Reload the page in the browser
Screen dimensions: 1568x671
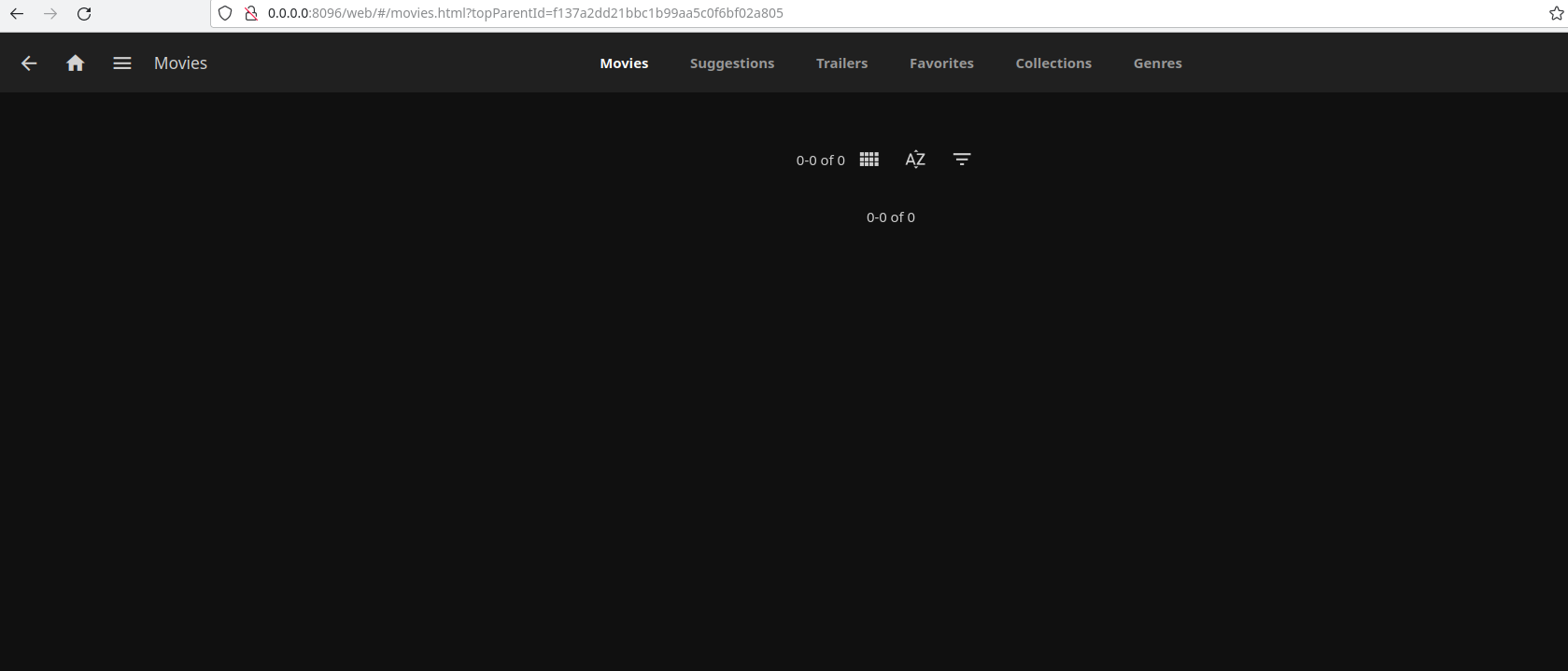tap(84, 14)
